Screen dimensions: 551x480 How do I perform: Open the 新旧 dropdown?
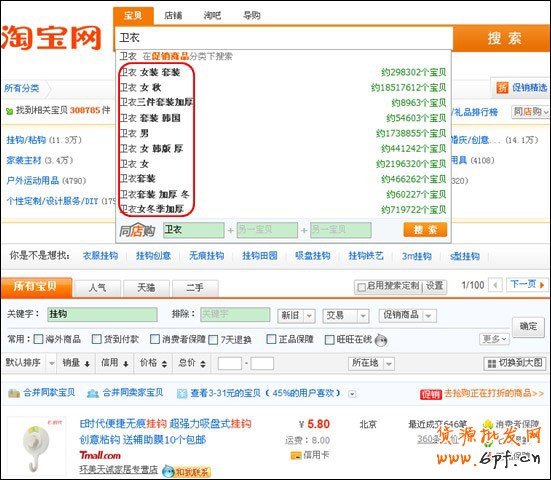coord(296,316)
